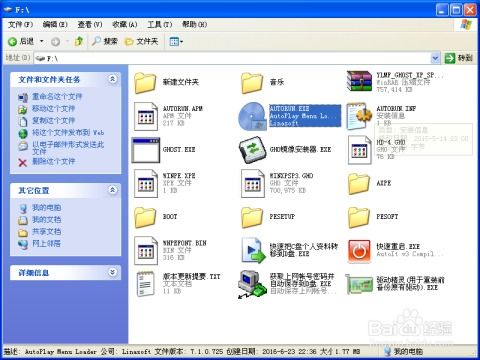Open the Views button dropdown in toolbar

[176, 42]
